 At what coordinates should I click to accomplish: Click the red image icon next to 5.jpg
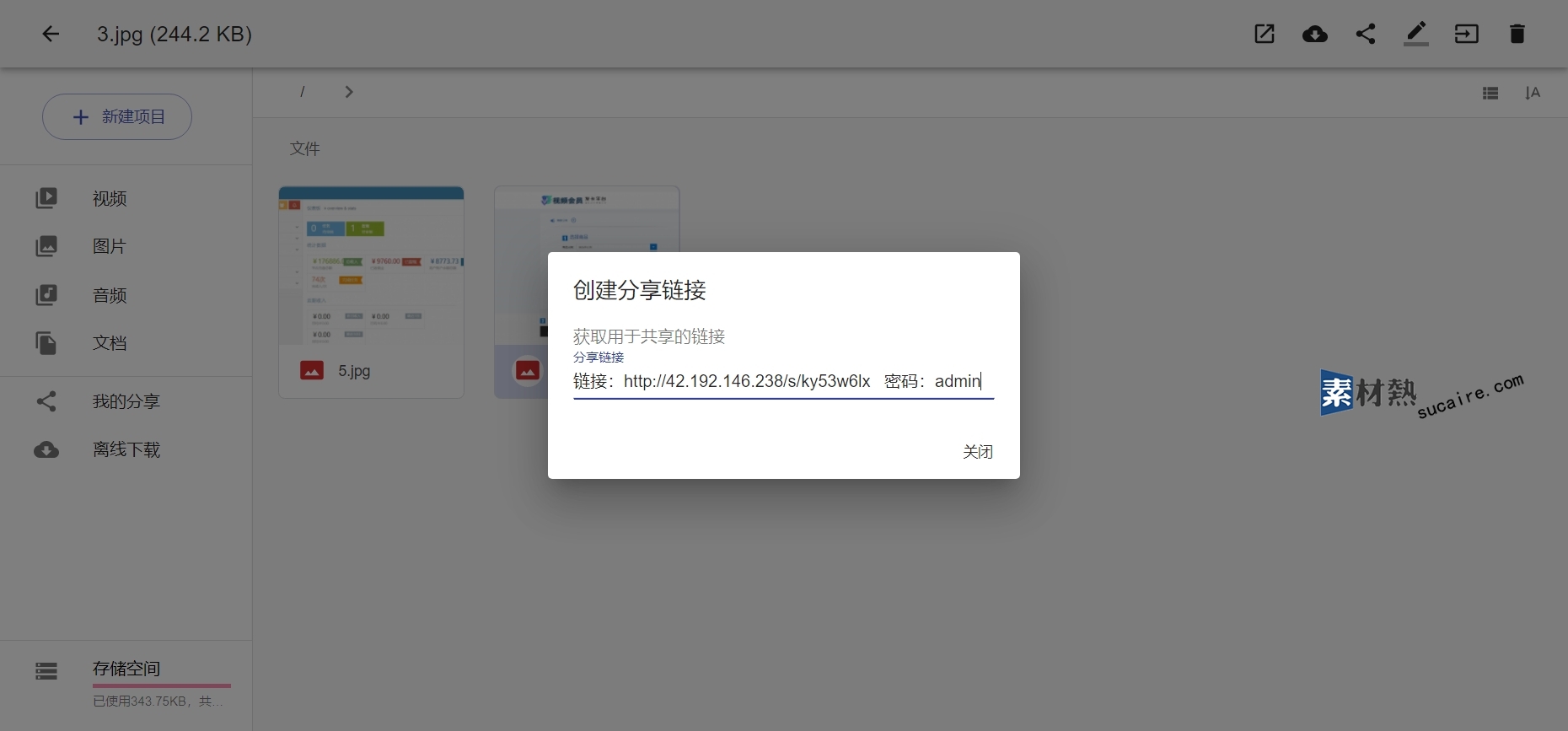click(312, 370)
